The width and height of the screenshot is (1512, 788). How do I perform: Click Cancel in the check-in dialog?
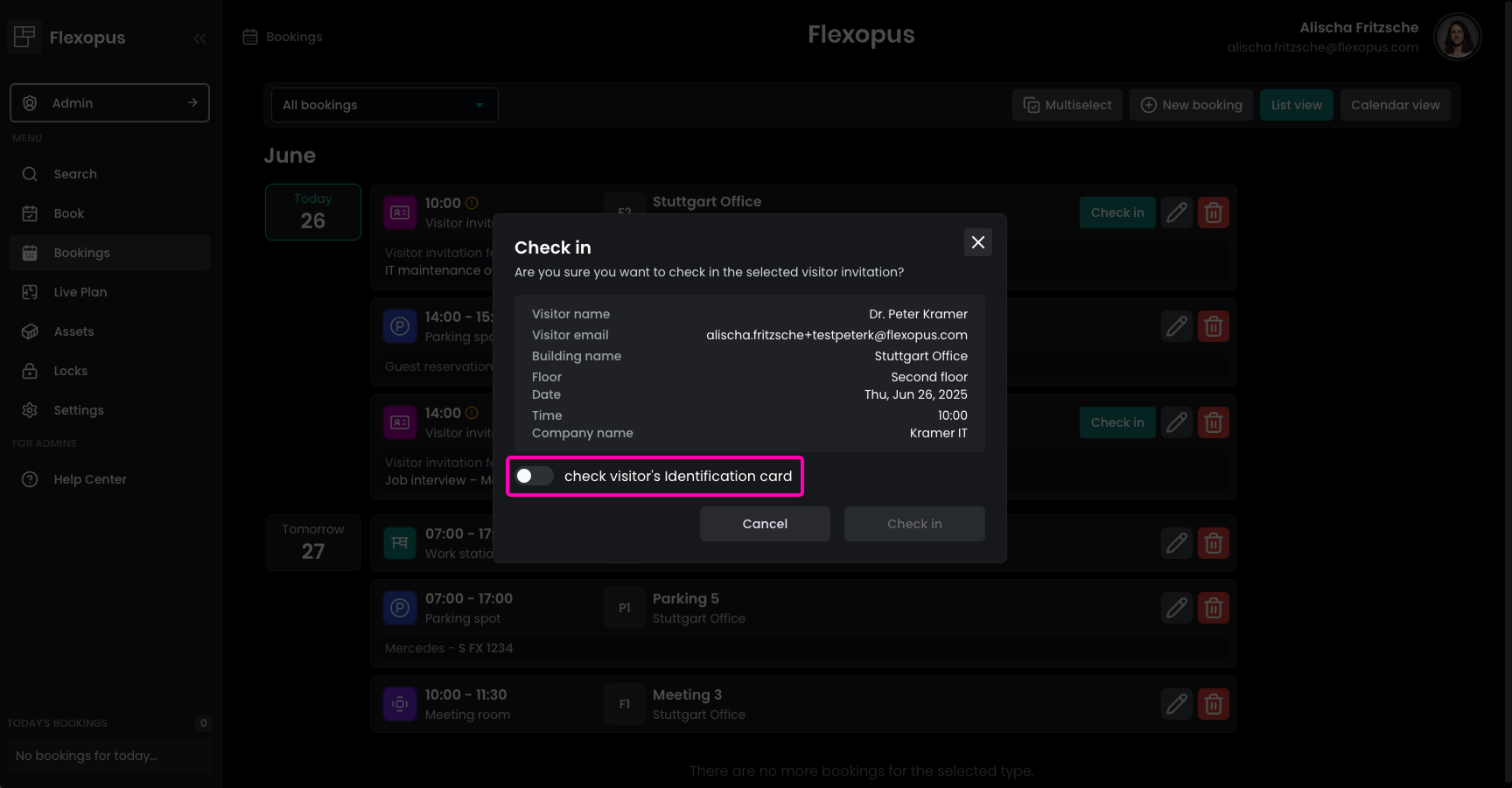point(765,524)
